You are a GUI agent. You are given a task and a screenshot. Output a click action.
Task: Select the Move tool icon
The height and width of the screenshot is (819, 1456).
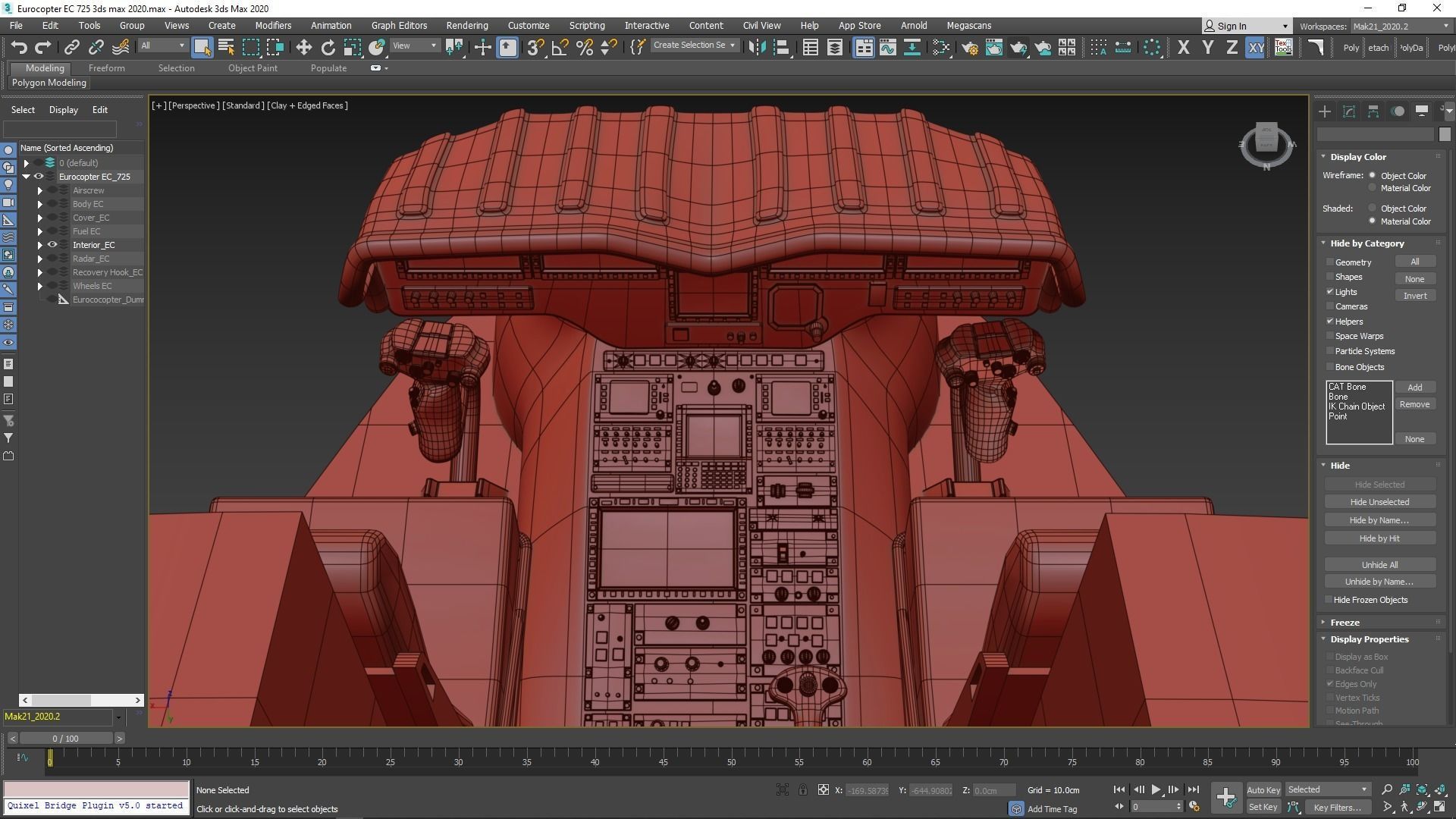(x=303, y=47)
